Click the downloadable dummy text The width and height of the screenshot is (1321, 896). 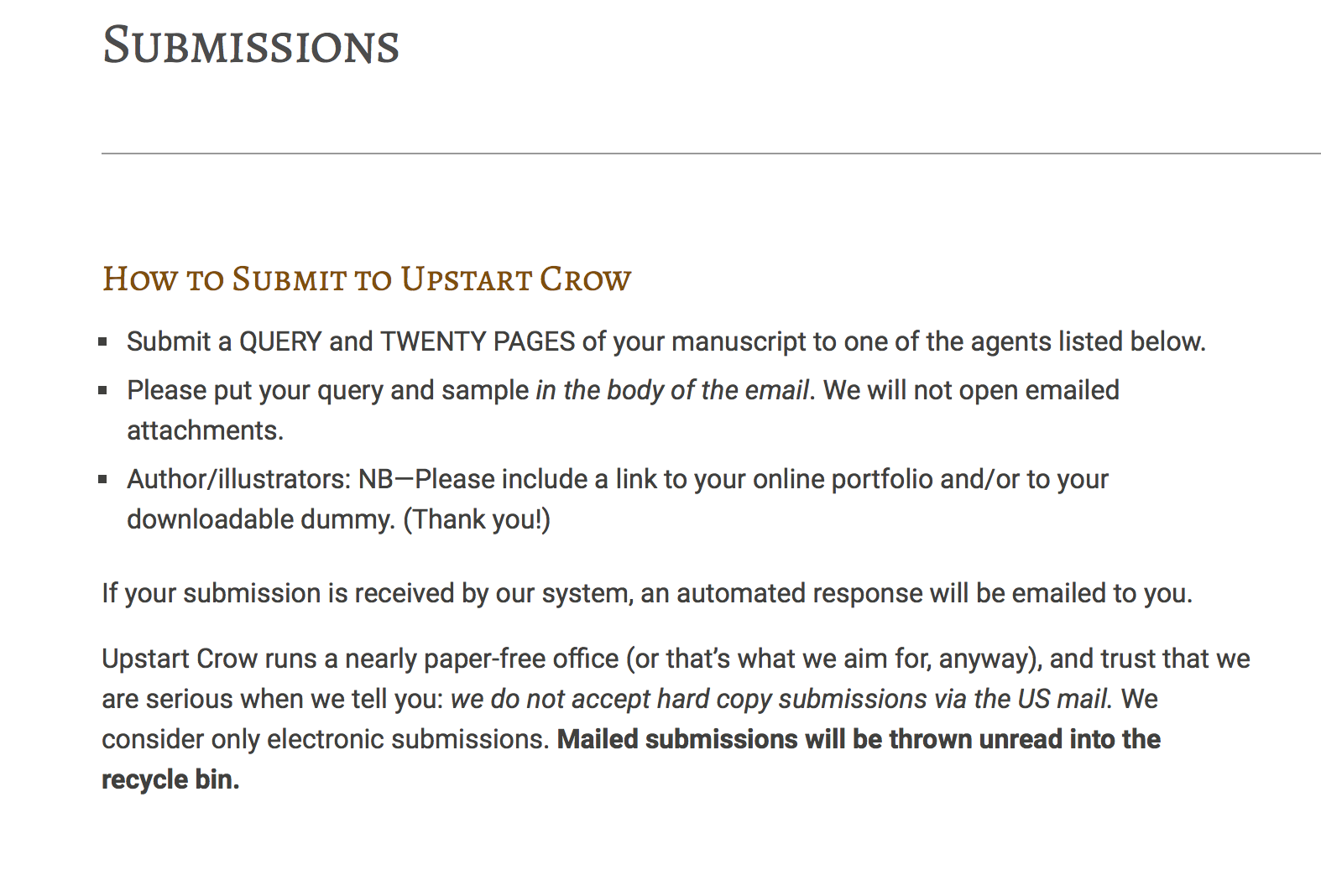(x=260, y=520)
